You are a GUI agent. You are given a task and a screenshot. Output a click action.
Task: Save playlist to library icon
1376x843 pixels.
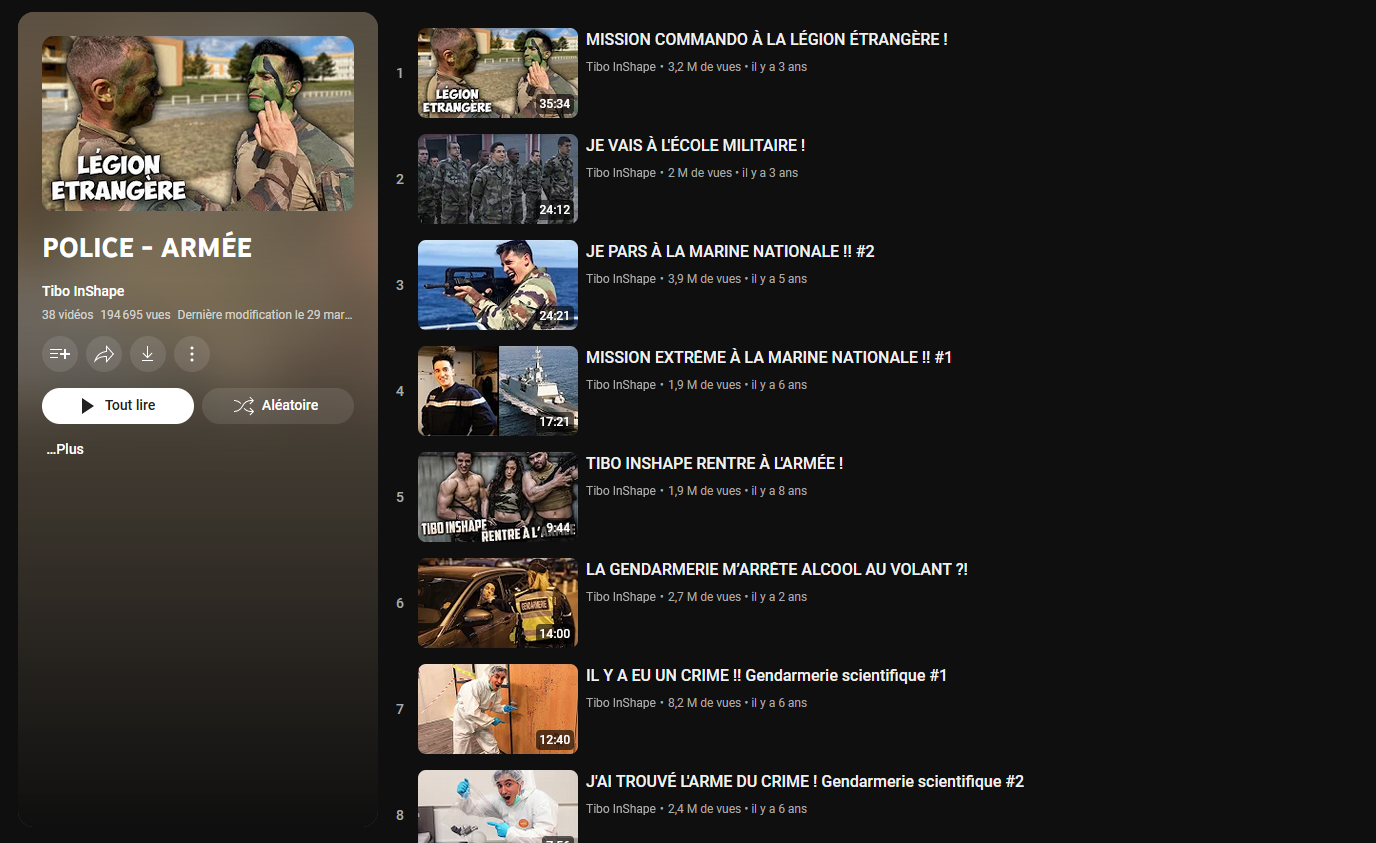click(x=60, y=353)
